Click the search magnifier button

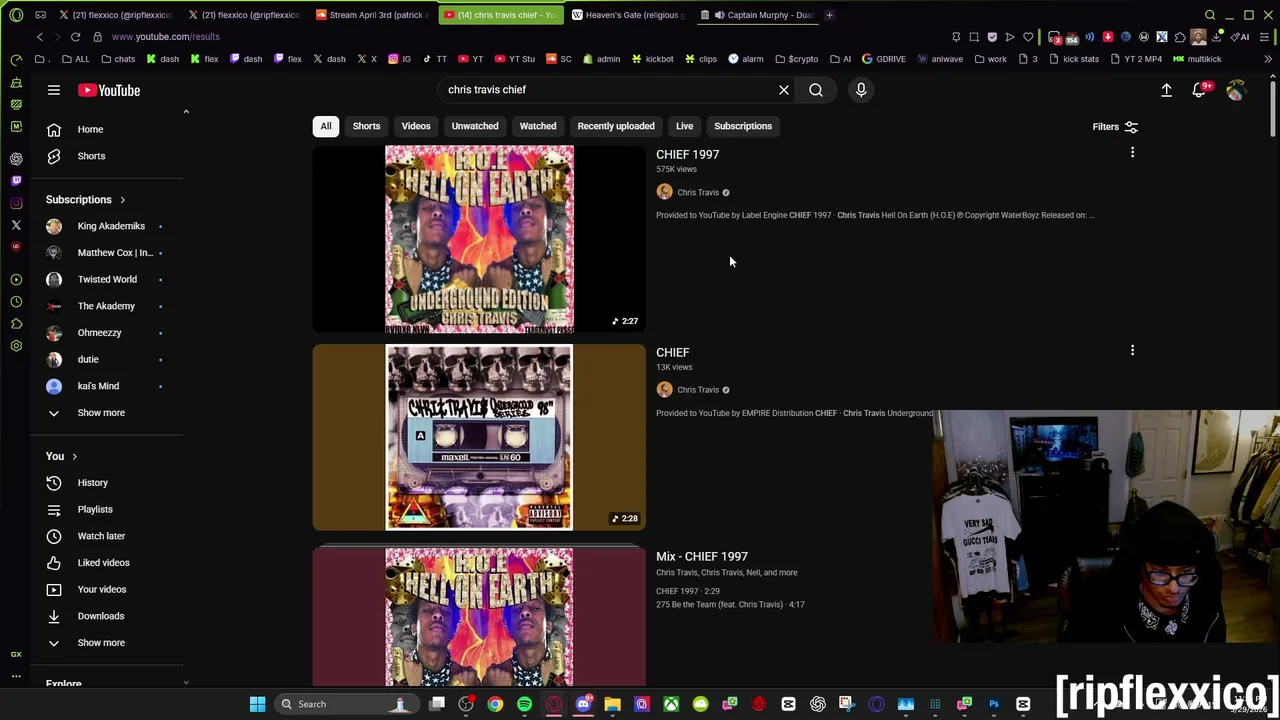(816, 90)
